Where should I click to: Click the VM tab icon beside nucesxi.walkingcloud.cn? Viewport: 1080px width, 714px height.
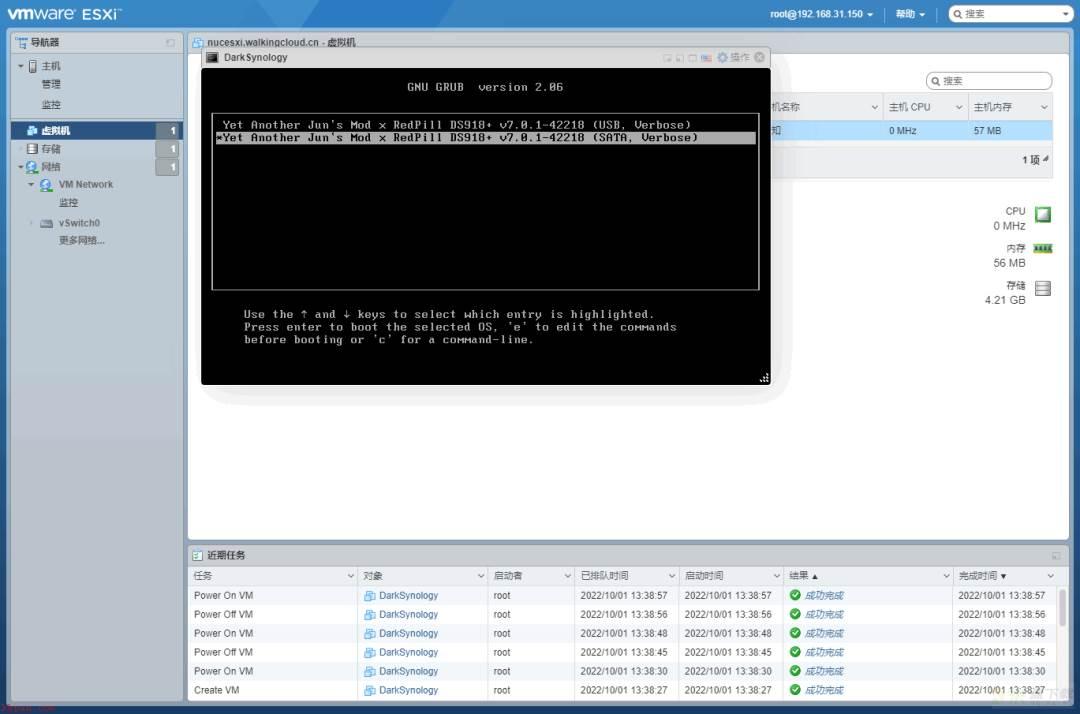tap(198, 43)
